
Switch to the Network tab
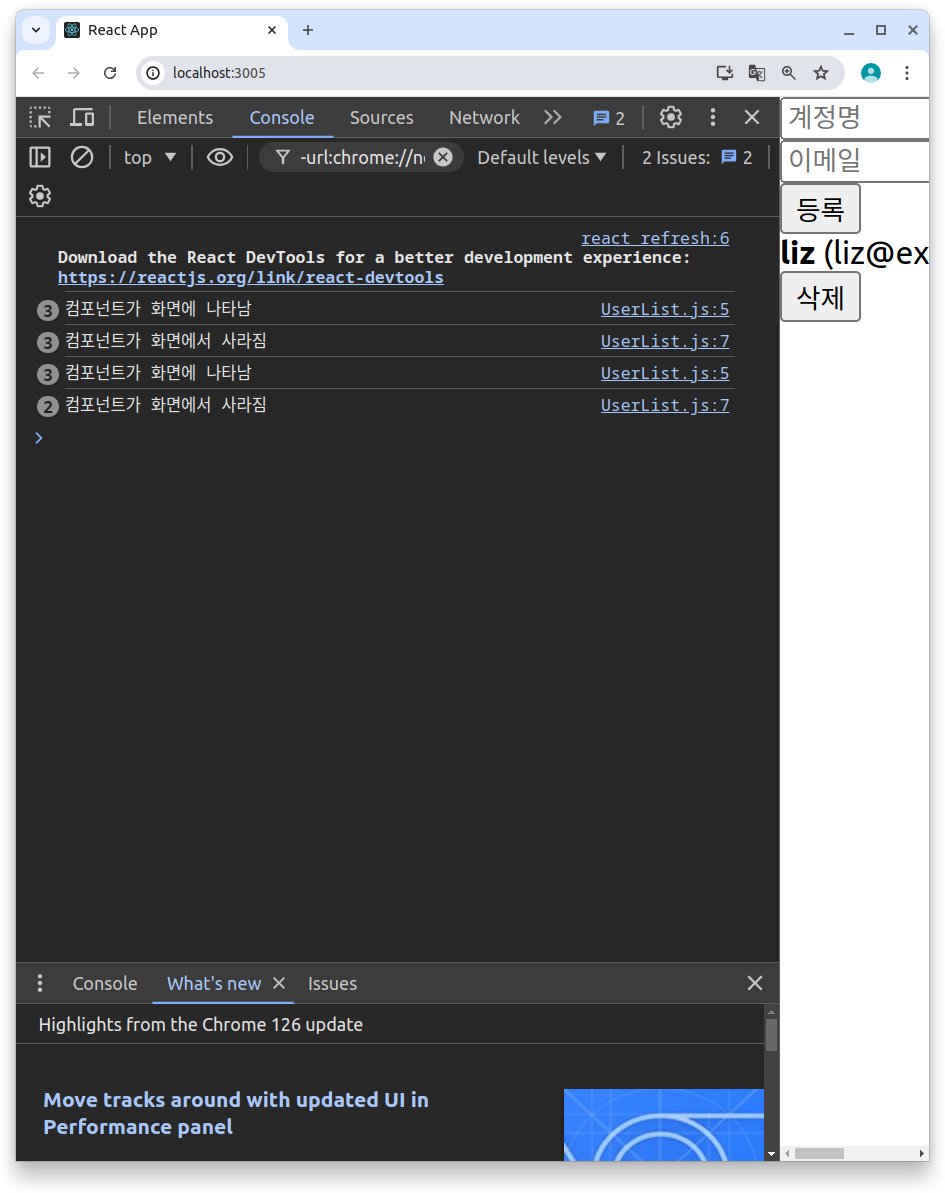485,118
